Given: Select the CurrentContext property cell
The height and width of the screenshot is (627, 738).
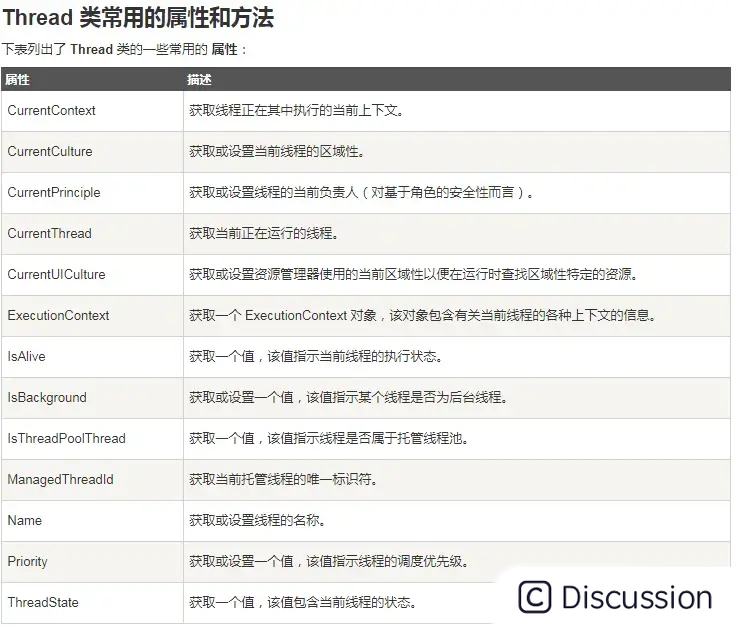Looking at the screenshot, I should point(92,111).
